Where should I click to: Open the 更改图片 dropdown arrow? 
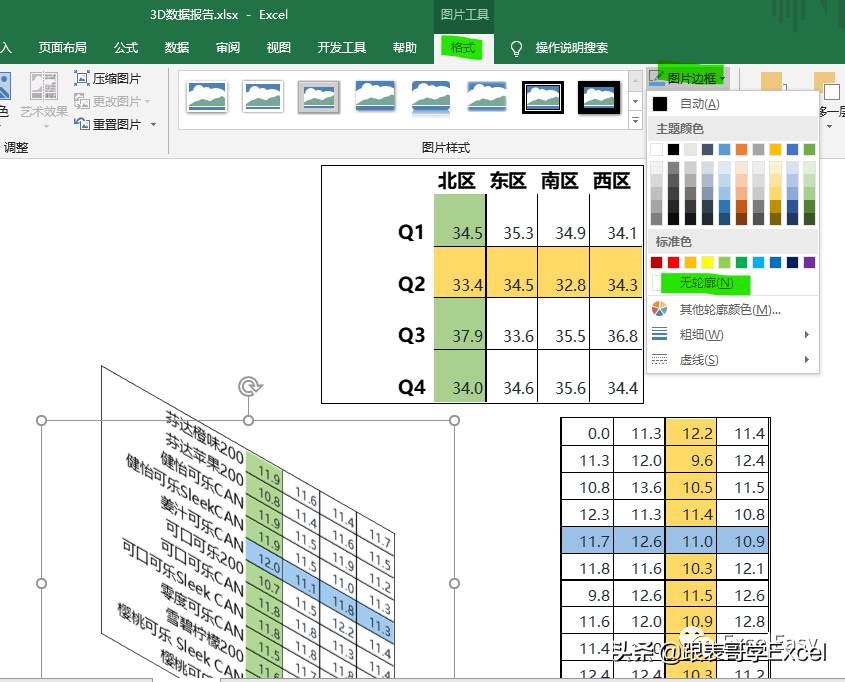point(147,101)
